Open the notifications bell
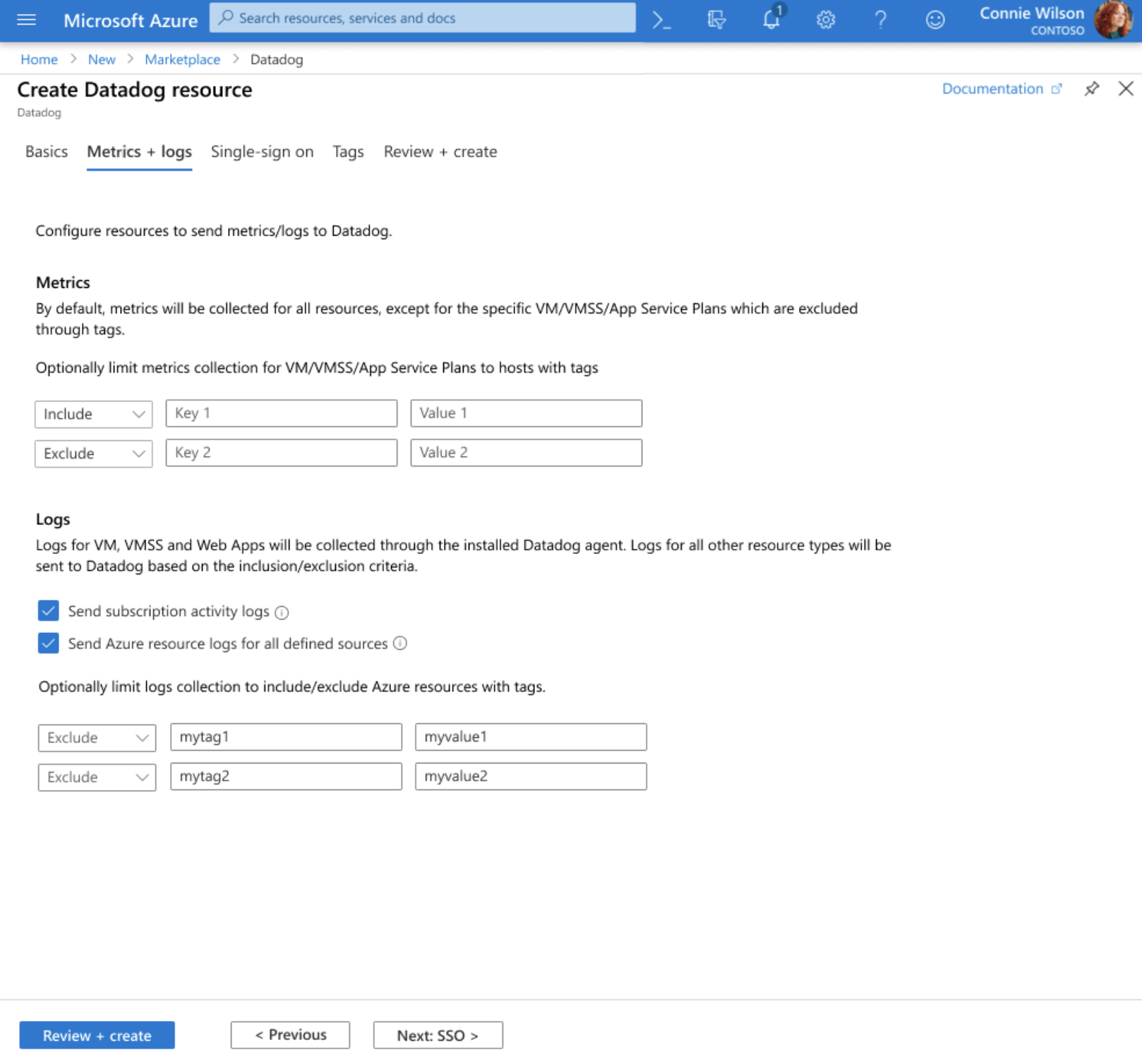The width and height of the screenshot is (1142, 1064). (771, 20)
